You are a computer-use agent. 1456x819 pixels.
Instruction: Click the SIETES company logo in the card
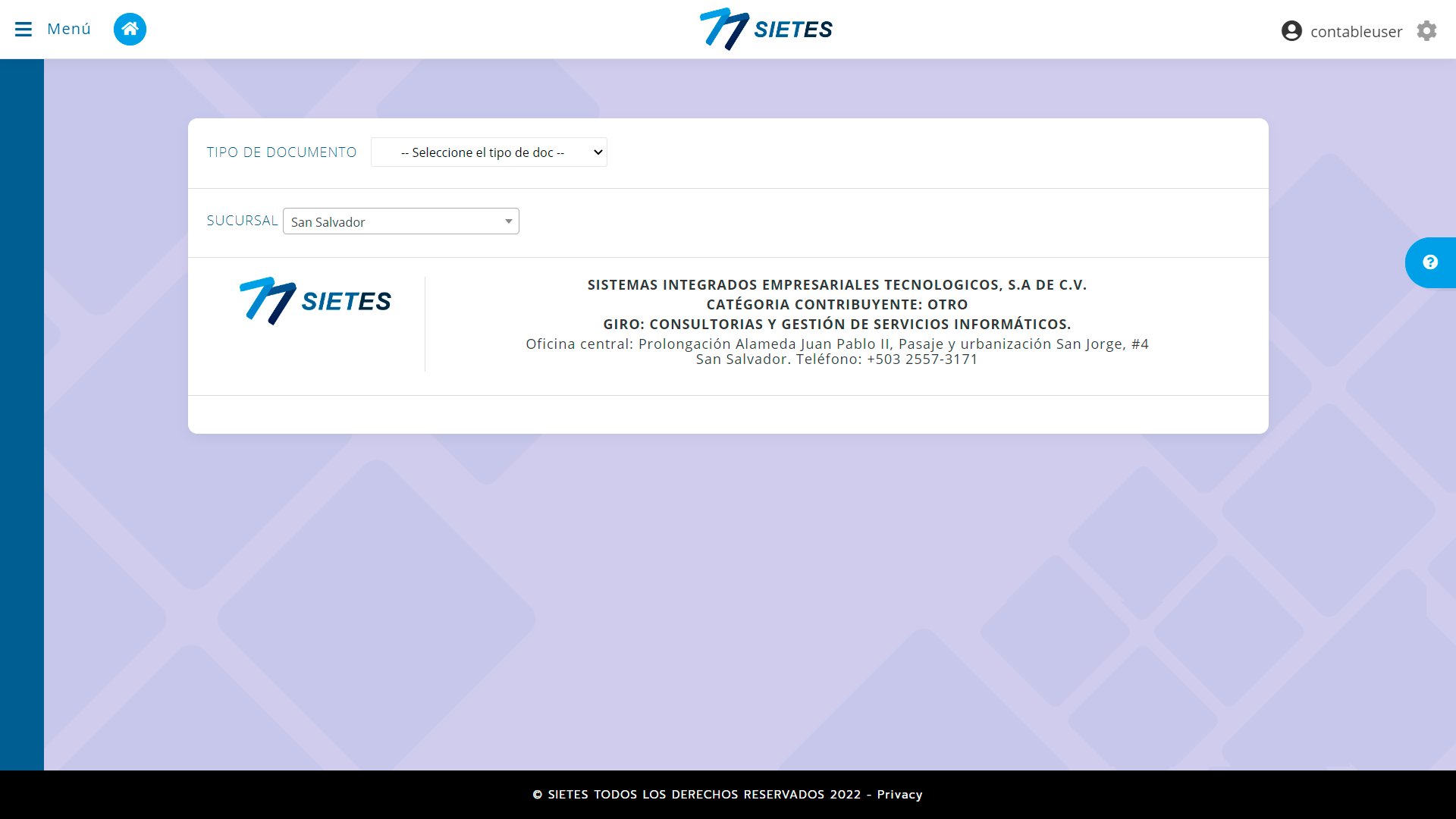click(x=314, y=300)
